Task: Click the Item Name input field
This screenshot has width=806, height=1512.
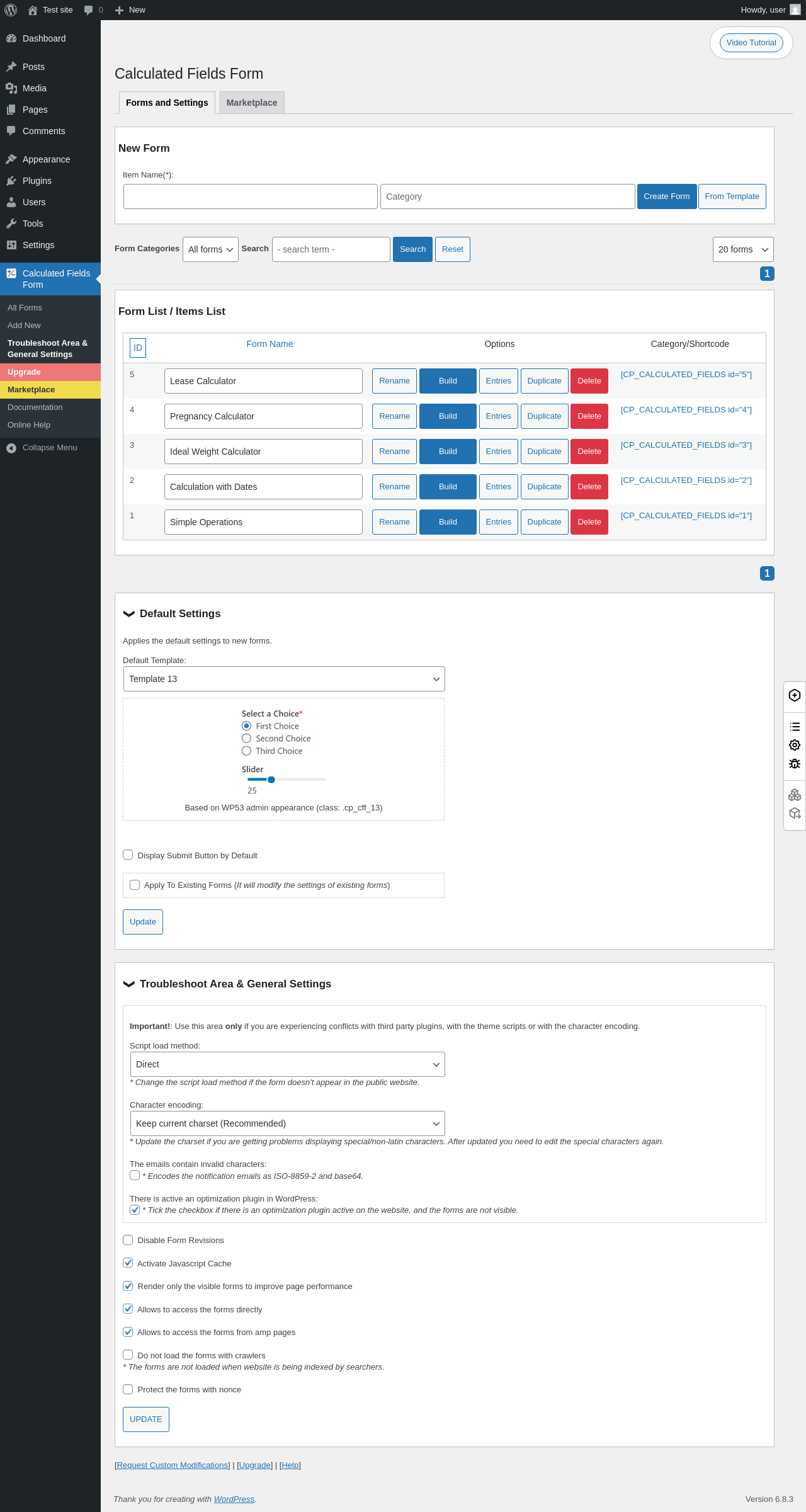Action: click(251, 196)
